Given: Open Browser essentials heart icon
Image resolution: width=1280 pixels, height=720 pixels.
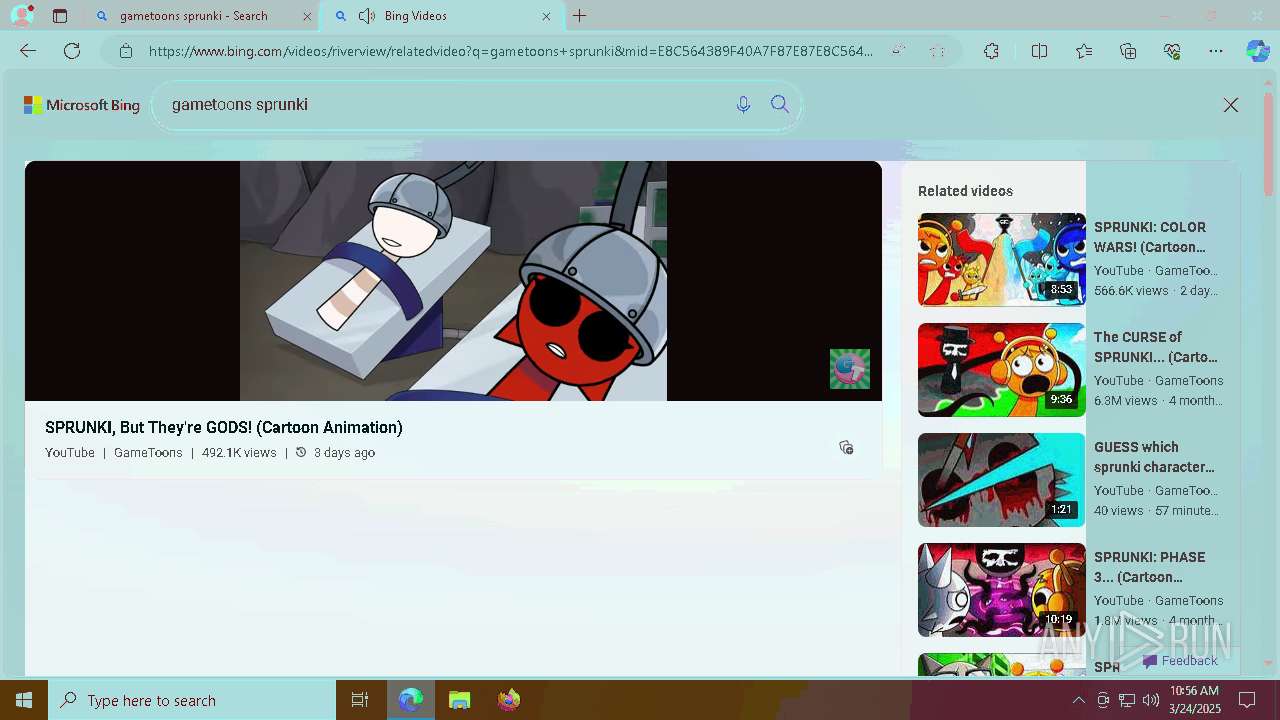Looking at the screenshot, I should coord(1172,51).
